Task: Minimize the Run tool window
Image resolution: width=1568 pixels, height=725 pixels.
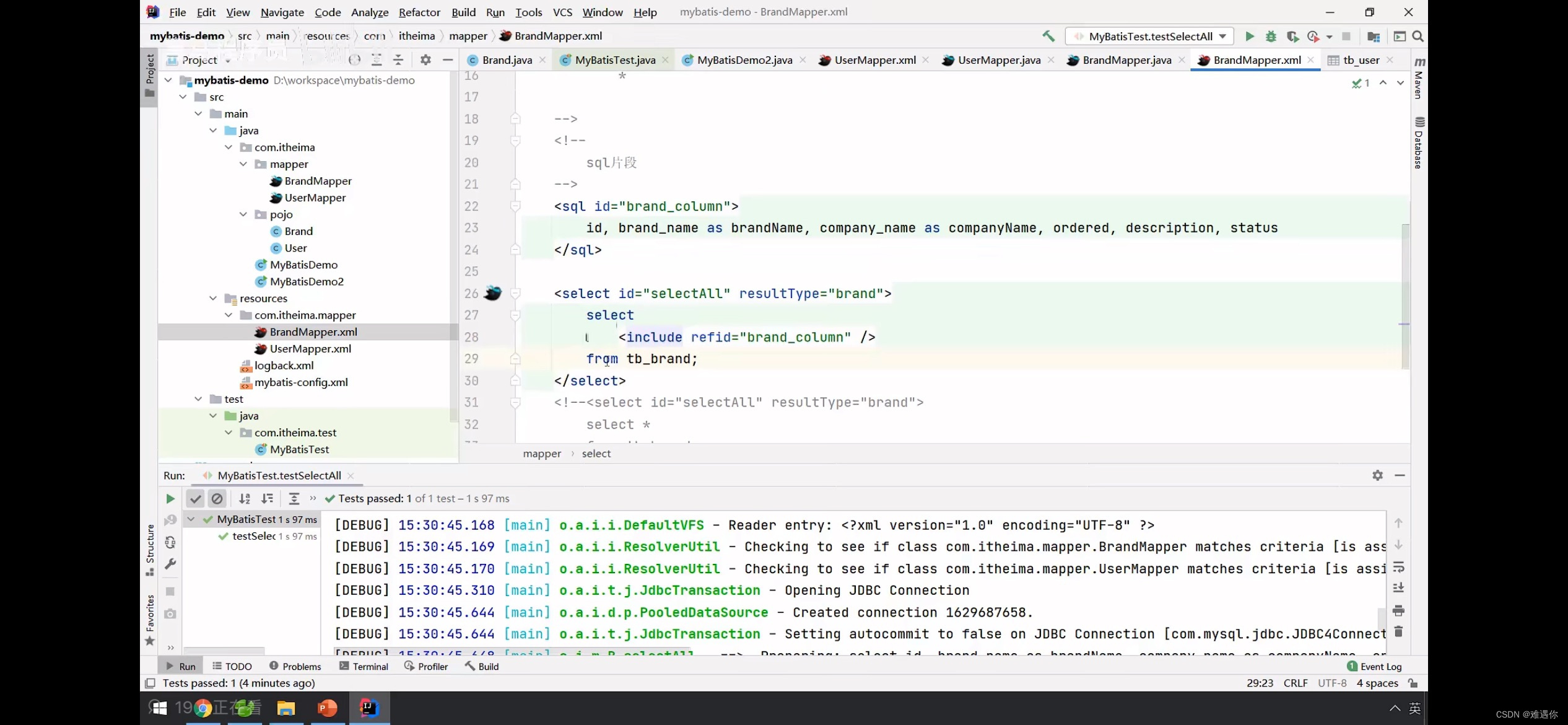Action: tap(1400, 475)
